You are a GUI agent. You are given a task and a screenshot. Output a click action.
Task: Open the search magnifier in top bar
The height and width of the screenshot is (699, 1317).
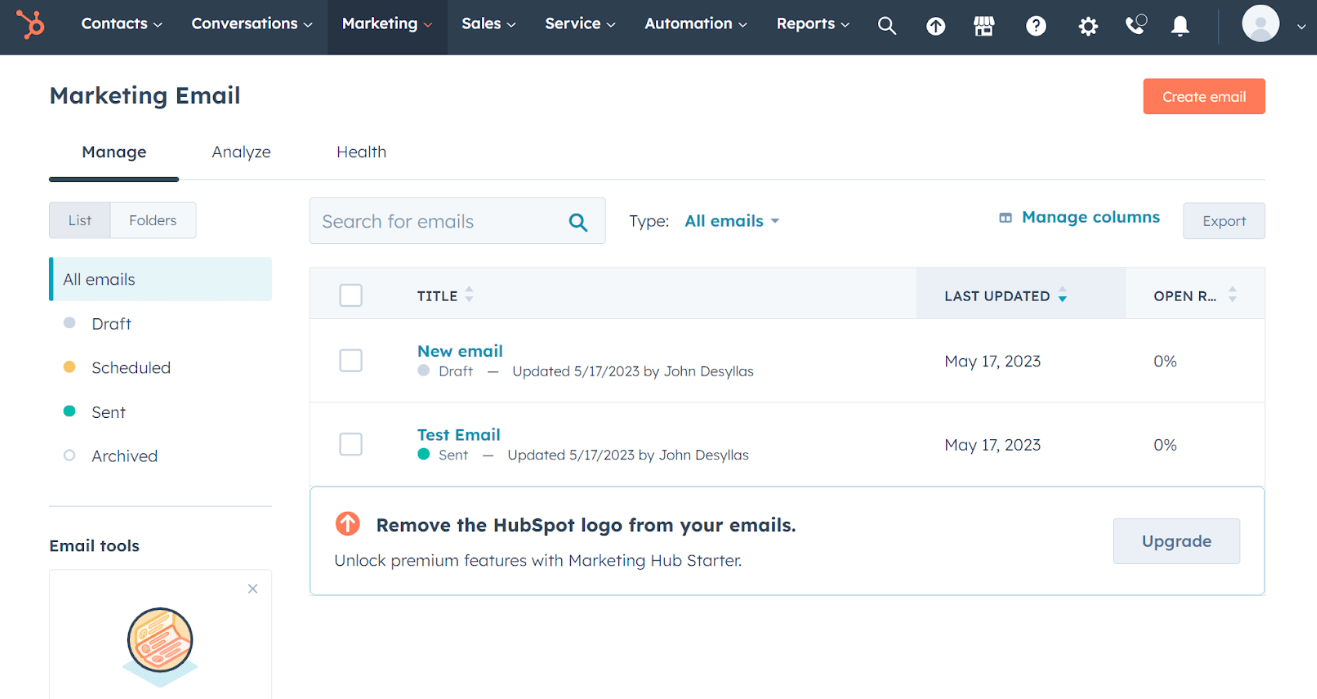(886, 26)
